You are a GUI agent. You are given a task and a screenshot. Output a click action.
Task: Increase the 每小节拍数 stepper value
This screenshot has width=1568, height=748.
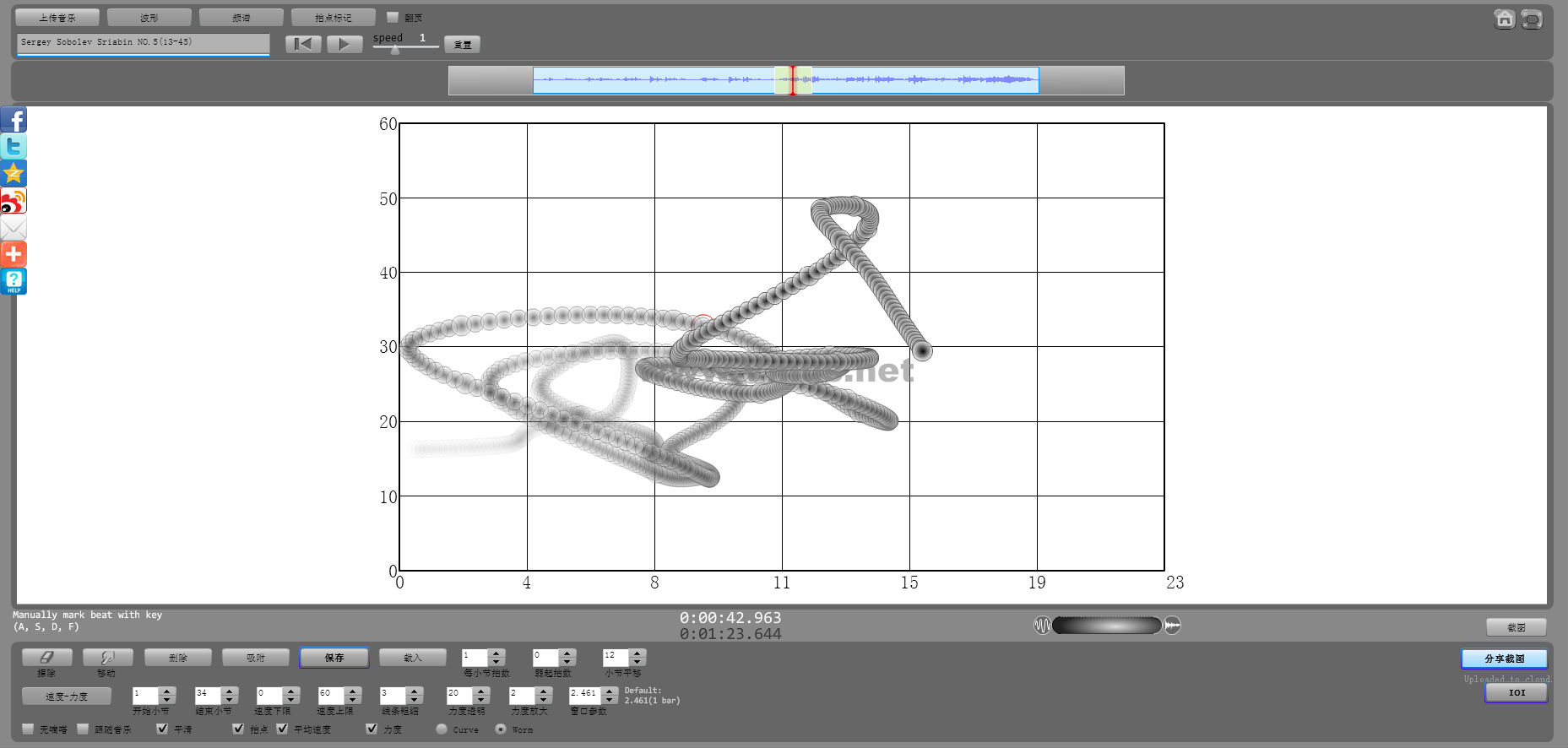pyautogui.click(x=496, y=653)
